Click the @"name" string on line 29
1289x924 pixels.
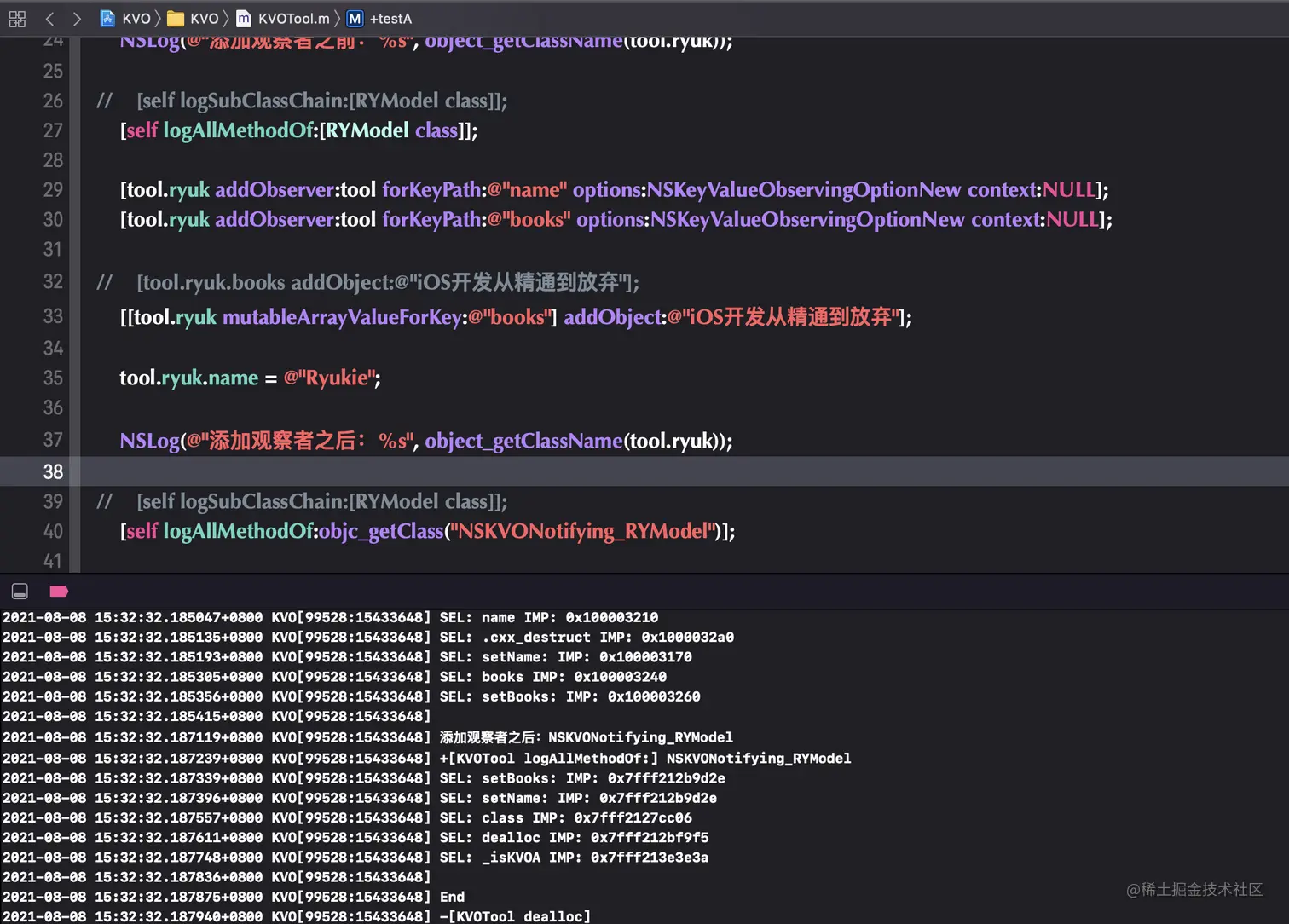pos(527,189)
